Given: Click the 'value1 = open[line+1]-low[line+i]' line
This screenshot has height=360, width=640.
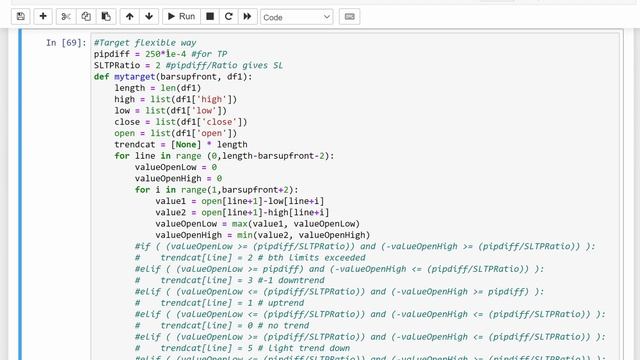Looking at the screenshot, I should coord(240,201).
